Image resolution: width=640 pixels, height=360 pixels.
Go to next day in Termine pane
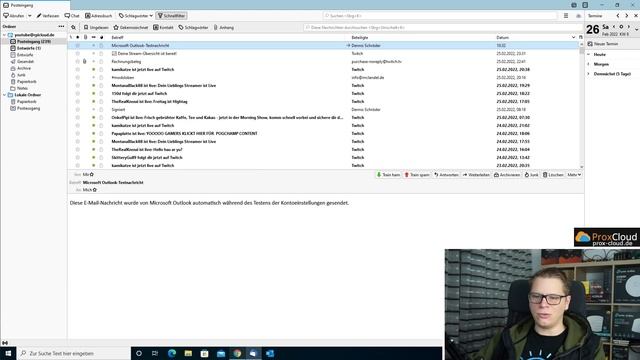[x=629, y=27]
